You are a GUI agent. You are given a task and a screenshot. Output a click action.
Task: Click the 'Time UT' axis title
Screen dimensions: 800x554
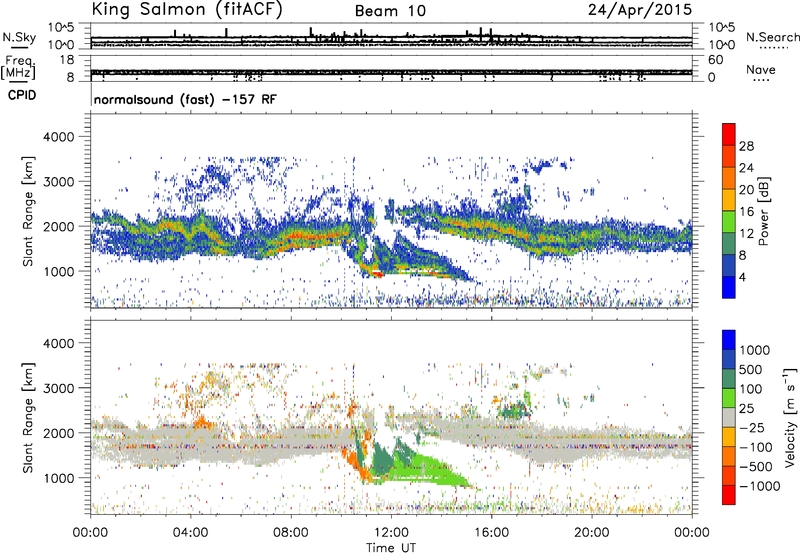click(x=391, y=547)
